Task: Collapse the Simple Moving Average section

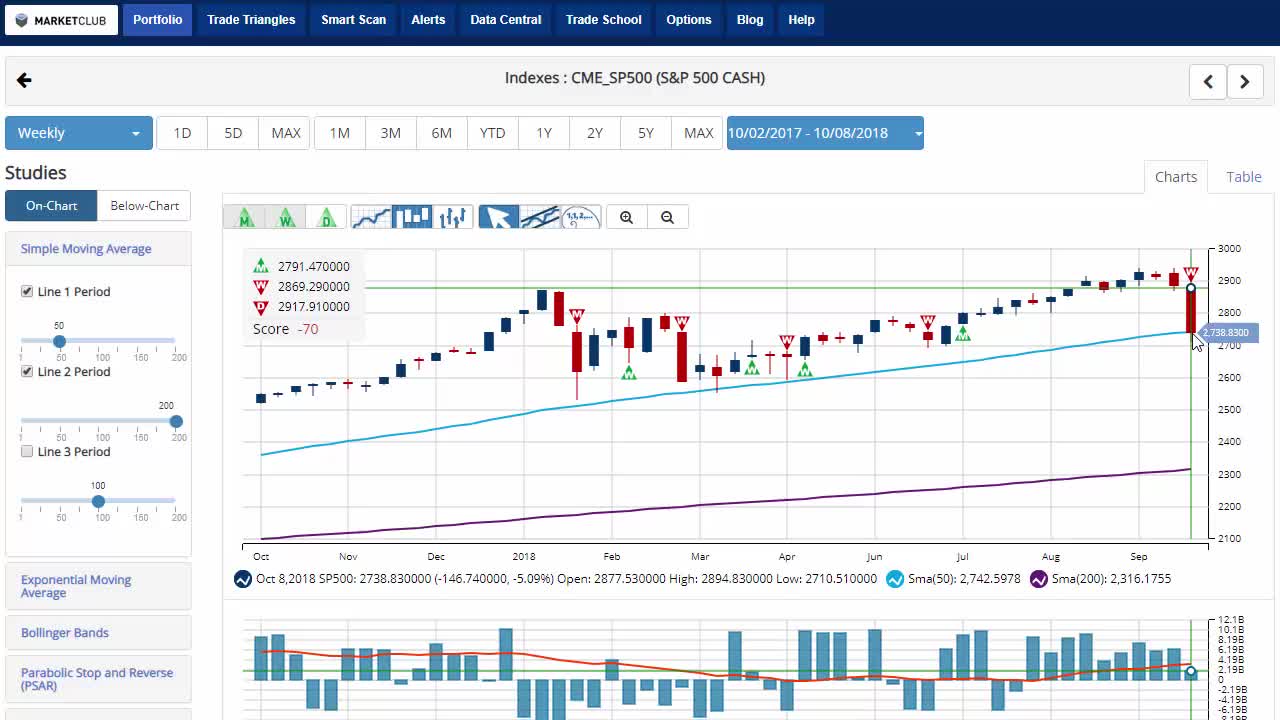Action: click(98, 249)
